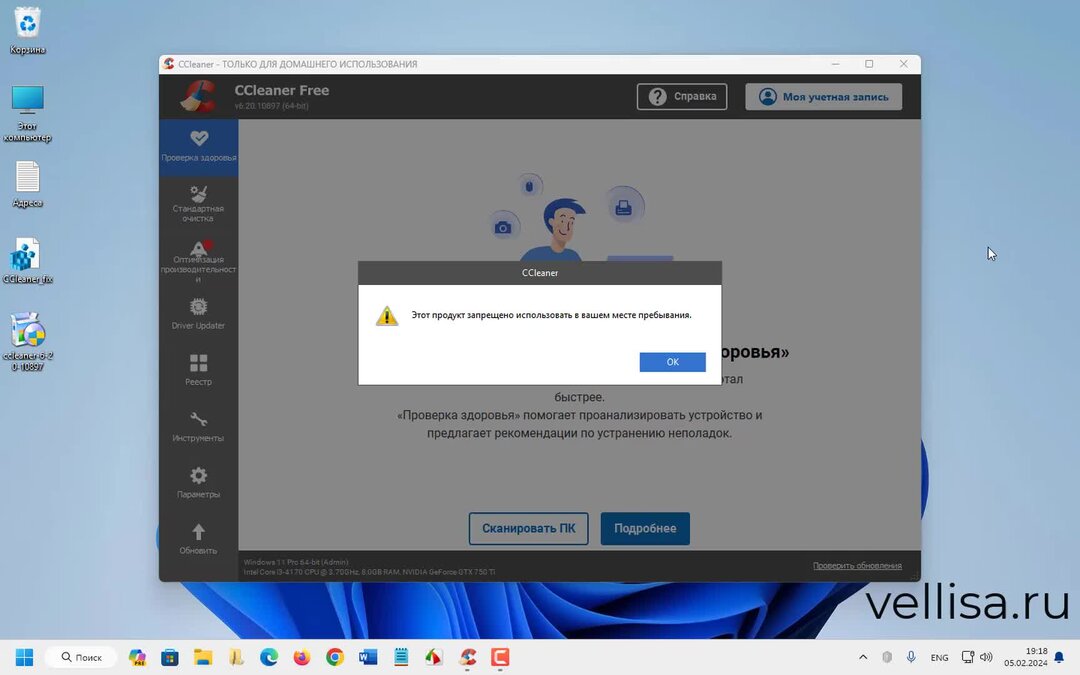The width and height of the screenshot is (1080, 675).
Task: Open the Реестр section
Action: tap(198, 370)
